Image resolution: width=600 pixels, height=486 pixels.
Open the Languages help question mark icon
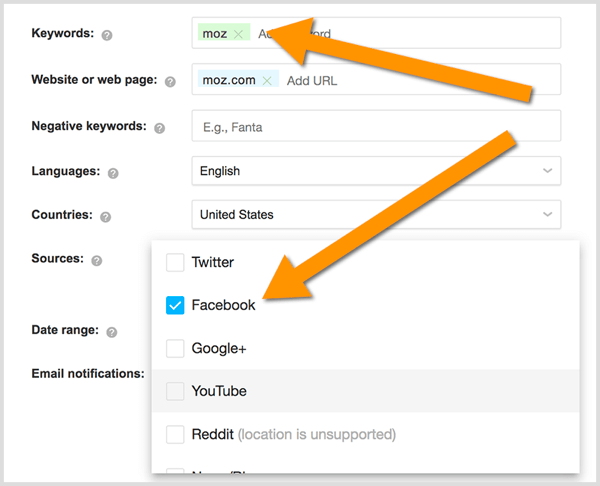(113, 173)
